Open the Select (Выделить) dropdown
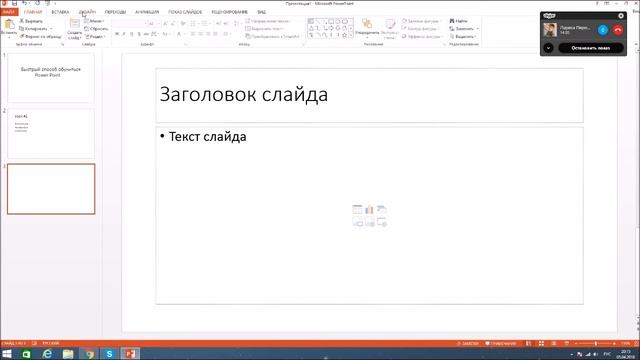Screen dimensions: 640x360 (x=463, y=36)
